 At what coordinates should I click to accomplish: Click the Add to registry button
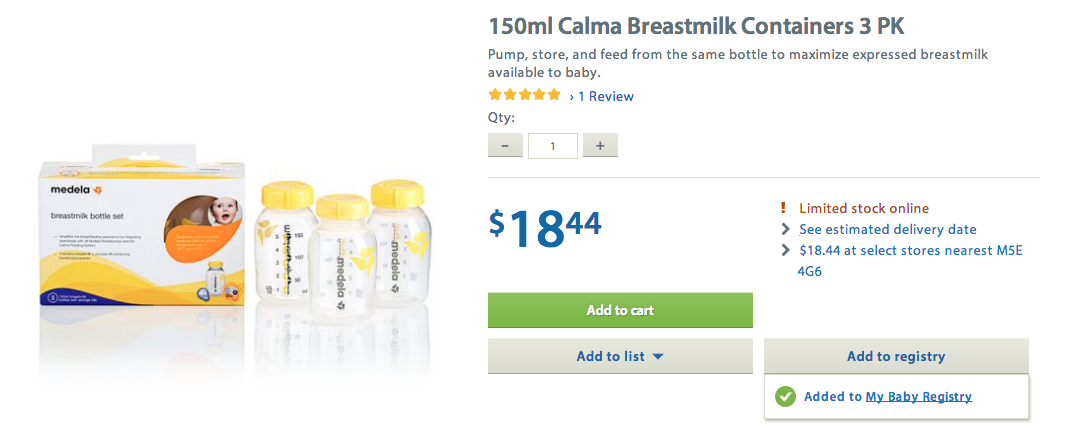pyautogui.click(x=896, y=356)
